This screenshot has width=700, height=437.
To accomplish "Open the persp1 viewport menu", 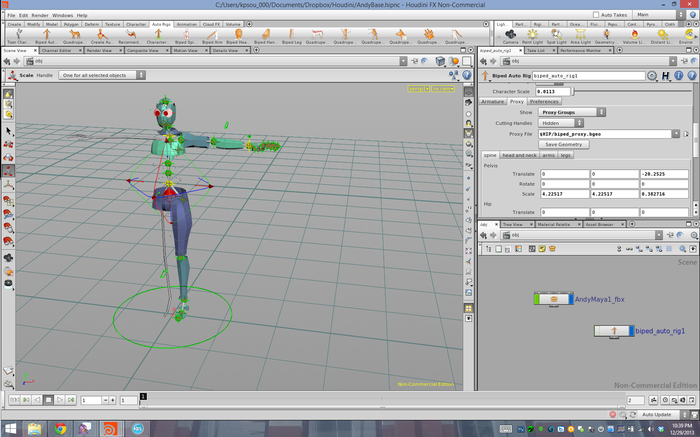I will [x=418, y=89].
